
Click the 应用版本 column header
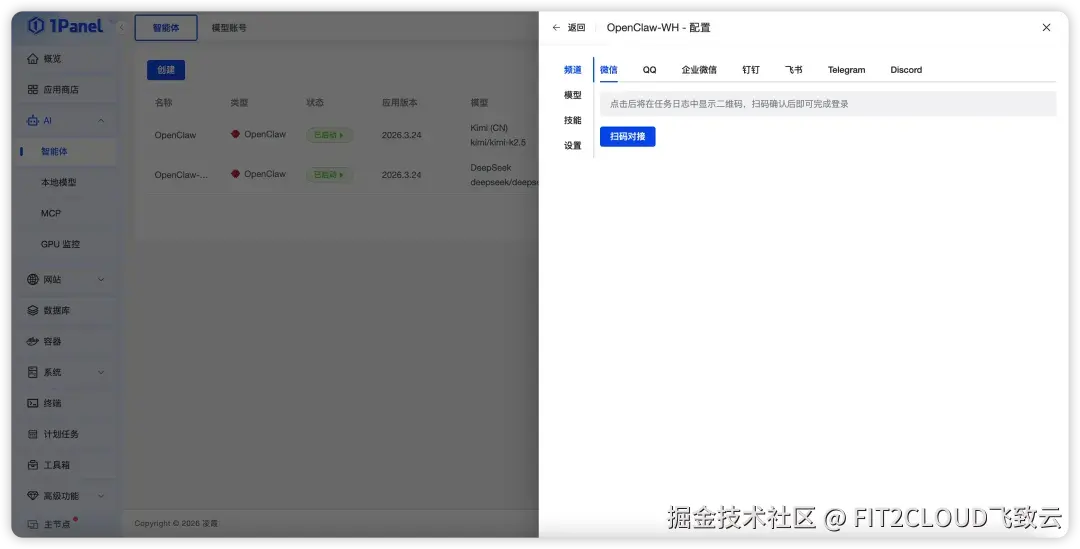tap(399, 103)
